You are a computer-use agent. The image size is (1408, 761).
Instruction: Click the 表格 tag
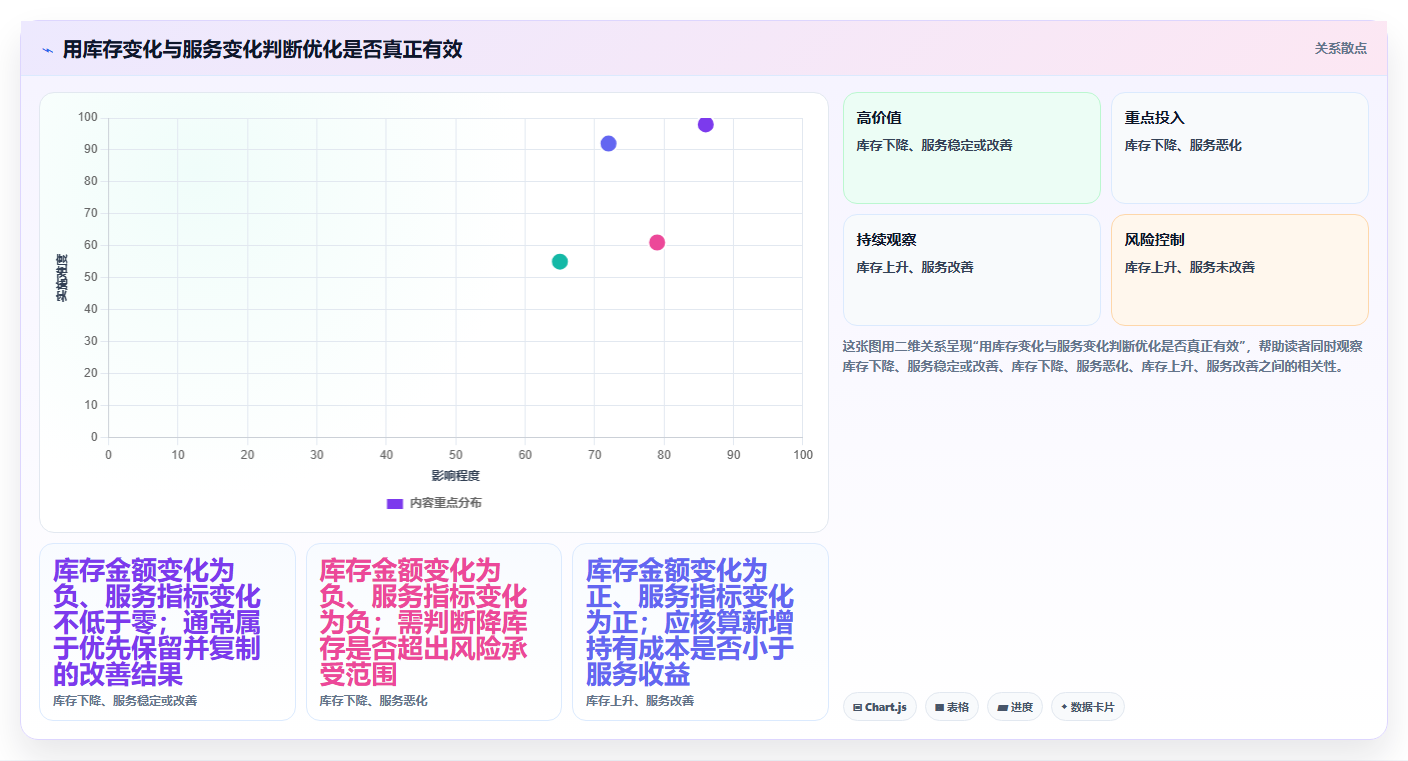952,707
